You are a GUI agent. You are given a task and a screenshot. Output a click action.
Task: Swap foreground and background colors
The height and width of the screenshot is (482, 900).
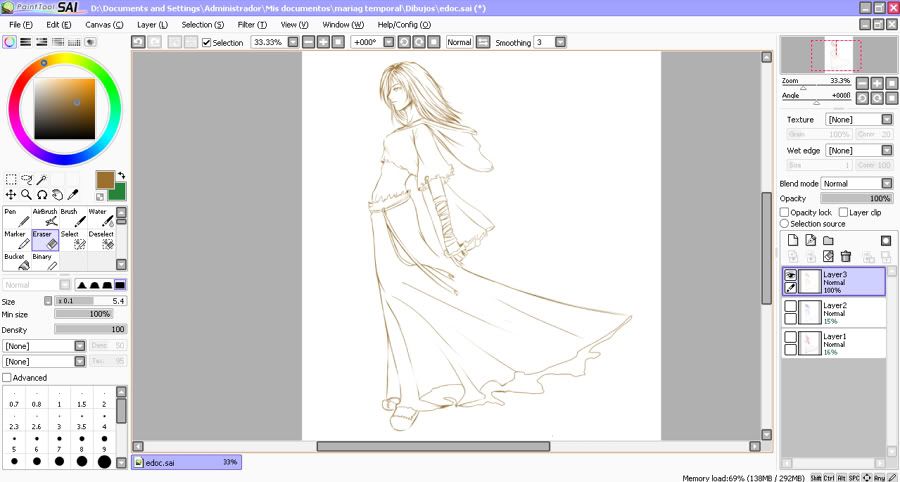click(121, 176)
